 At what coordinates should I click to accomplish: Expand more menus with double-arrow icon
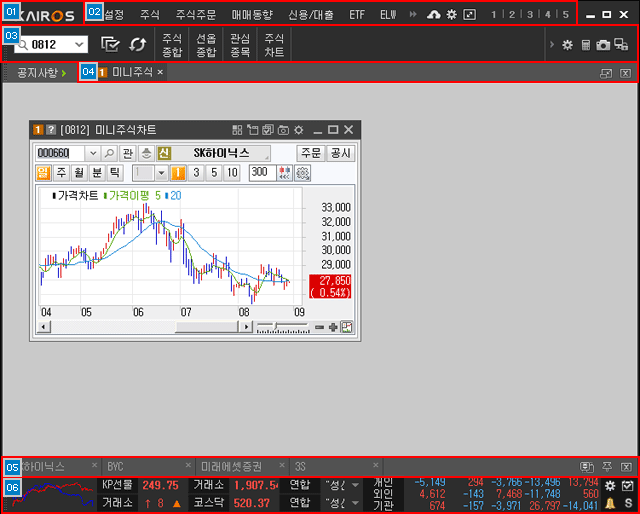point(413,15)
